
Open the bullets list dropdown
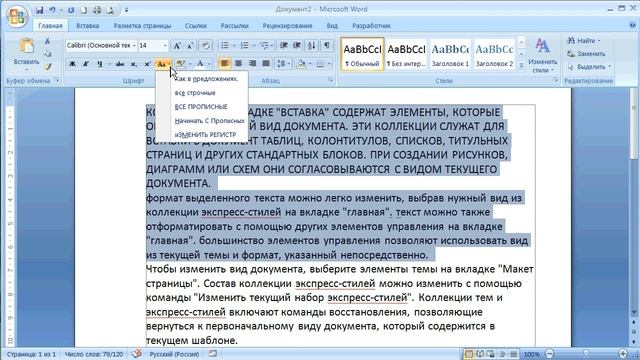tap(234, 46)
